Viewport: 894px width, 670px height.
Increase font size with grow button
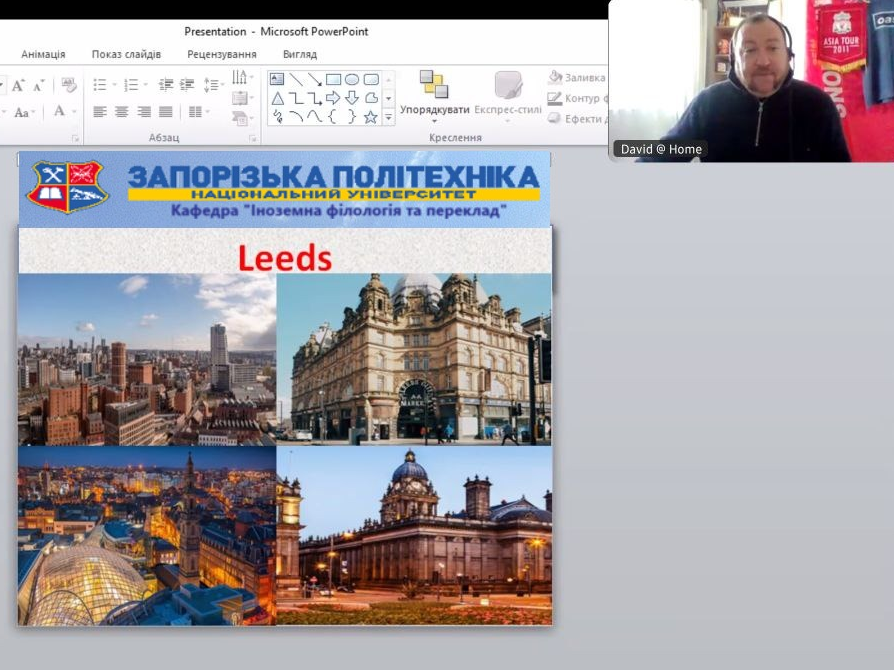pyautogui.click(x=18, y=86)
